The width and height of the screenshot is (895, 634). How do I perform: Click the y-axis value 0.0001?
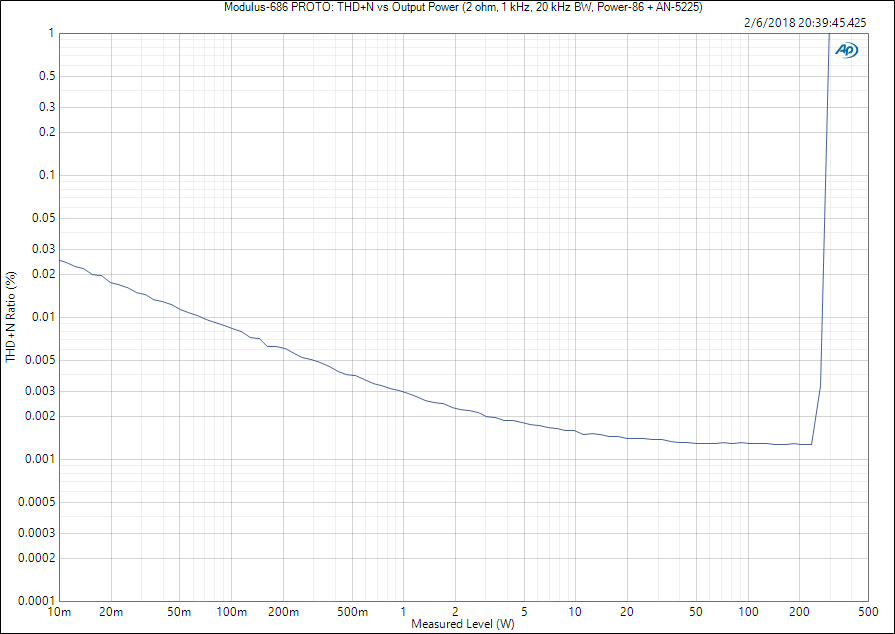click(39, 601)
